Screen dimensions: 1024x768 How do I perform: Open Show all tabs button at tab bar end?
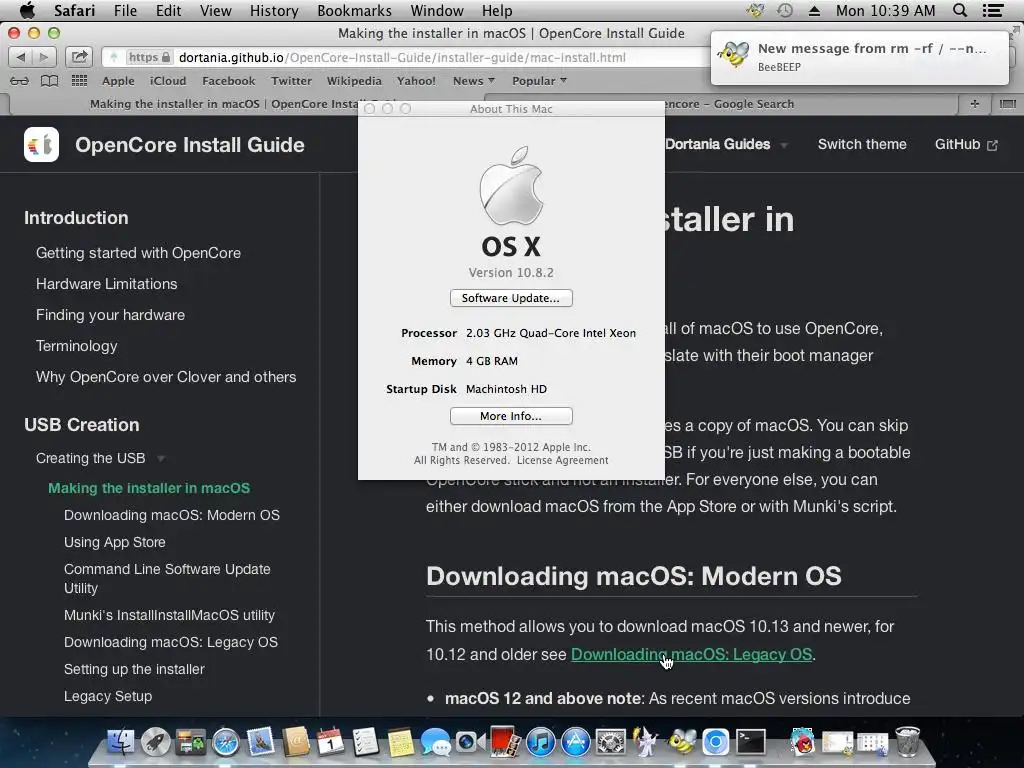(x=1008, y=104)
